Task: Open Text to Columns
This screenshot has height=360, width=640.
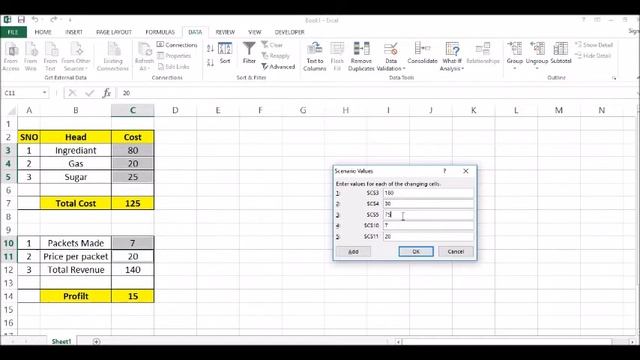Action: (x=315, y=56)
